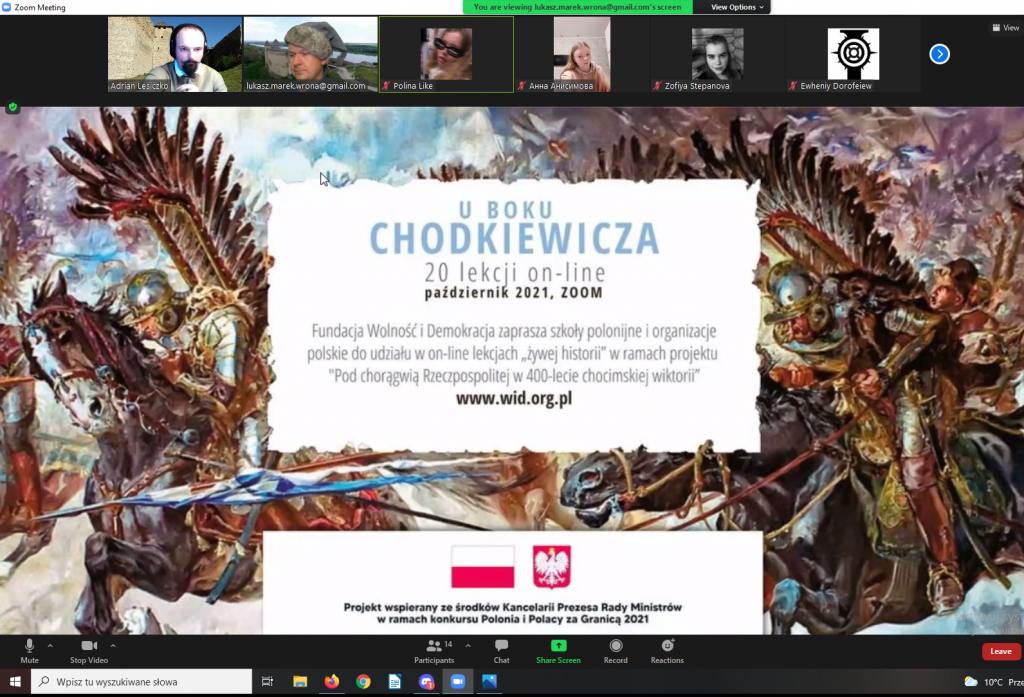Expand video options arrow beside Stop Video

pos(113,645)
